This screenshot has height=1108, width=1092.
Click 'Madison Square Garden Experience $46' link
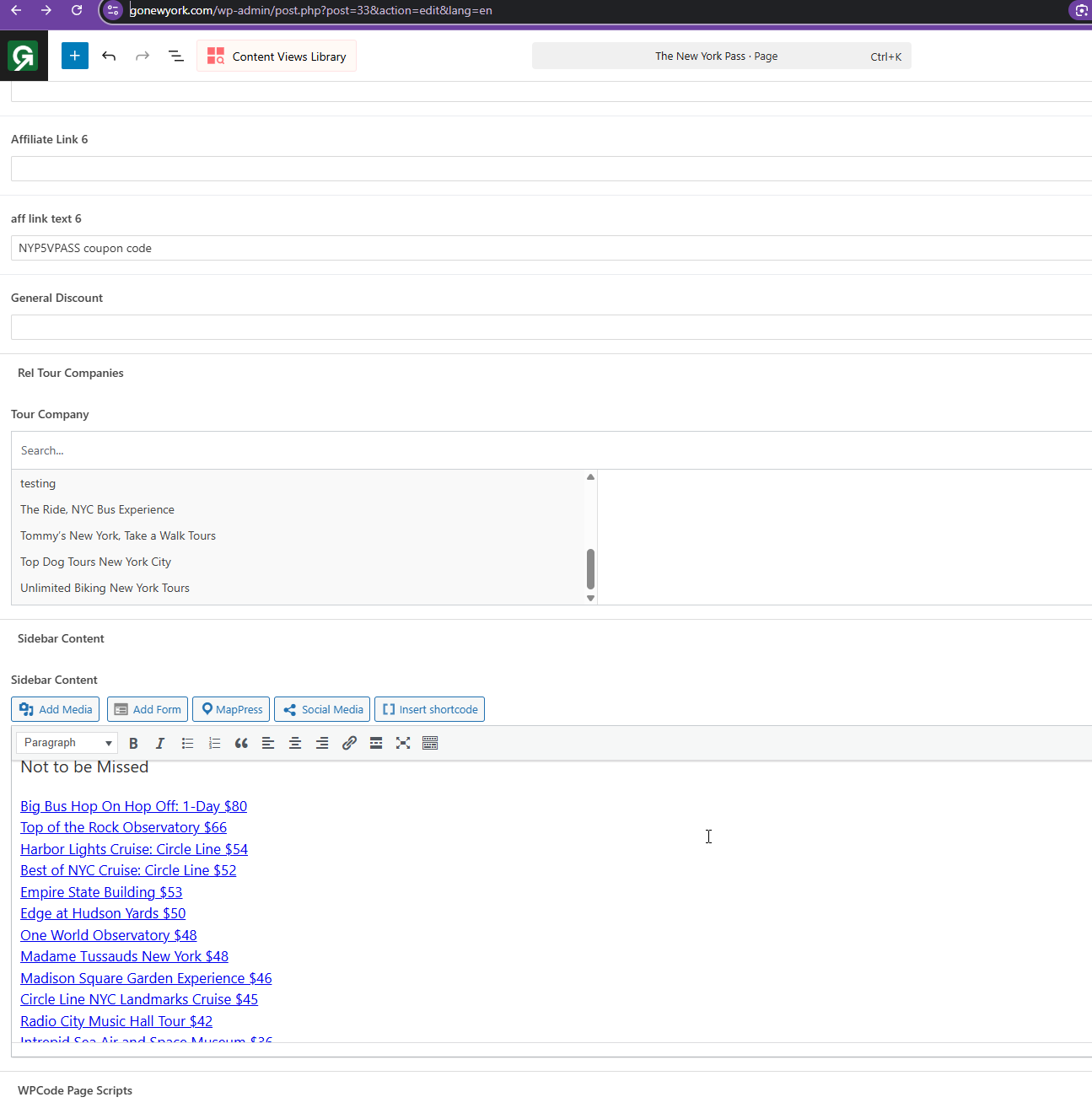[146, 978]
